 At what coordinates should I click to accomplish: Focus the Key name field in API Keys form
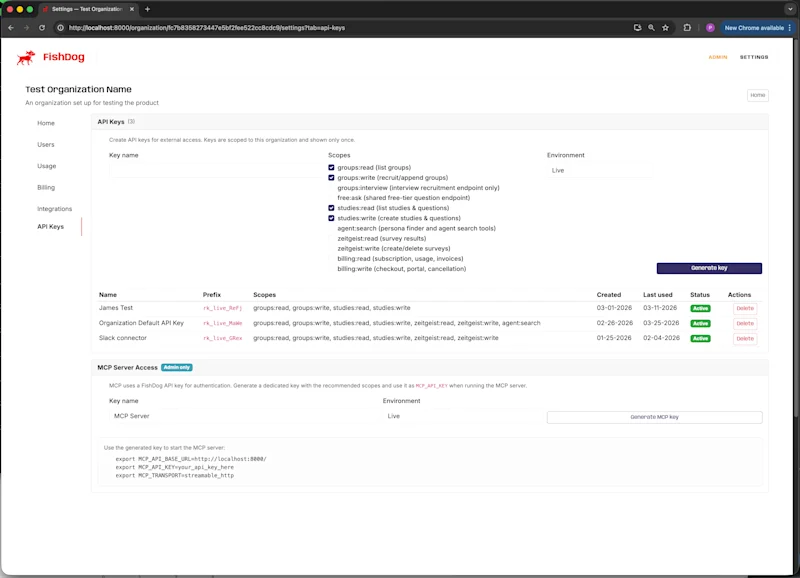(214, 170)
